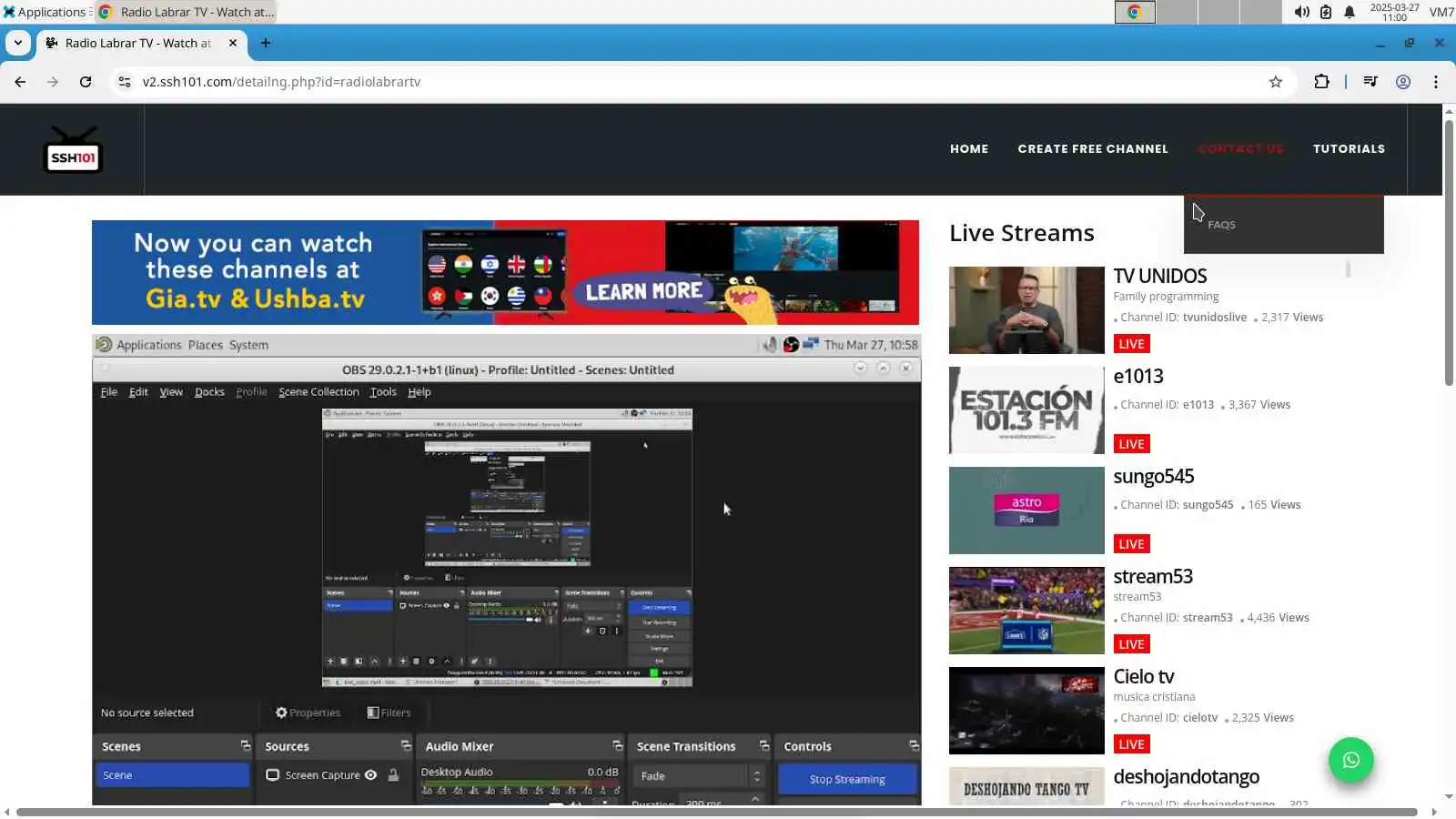Click the transition Duration stepper up arrow
Viewport: 1456px width, 819px height.
(x=755, y=799)
